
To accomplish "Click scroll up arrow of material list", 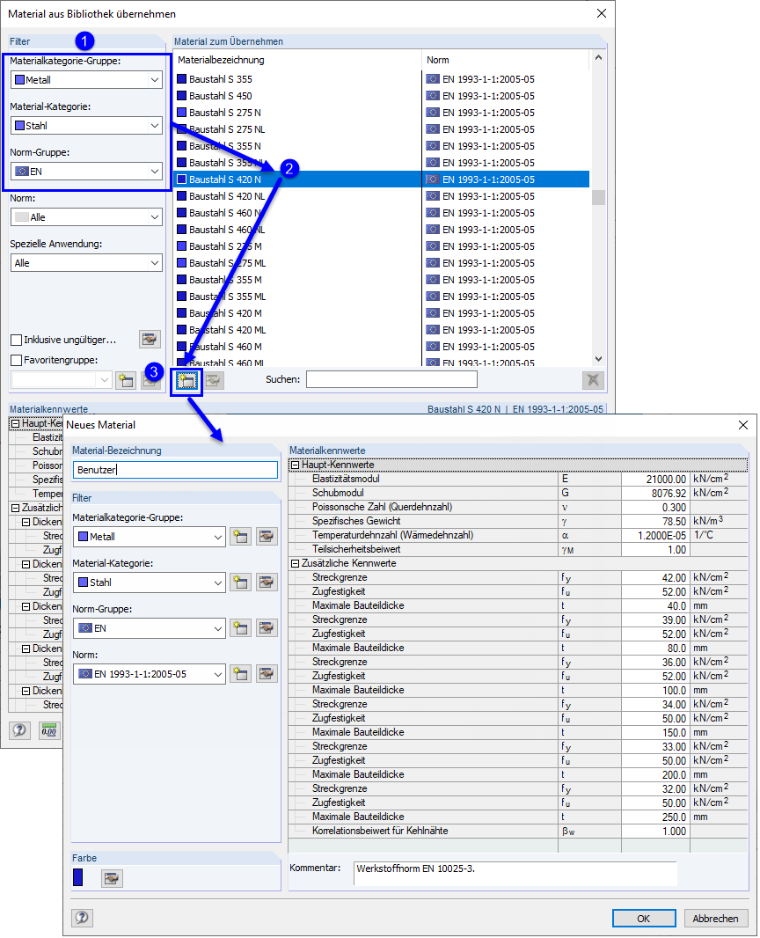I will (x=598, y=59).
